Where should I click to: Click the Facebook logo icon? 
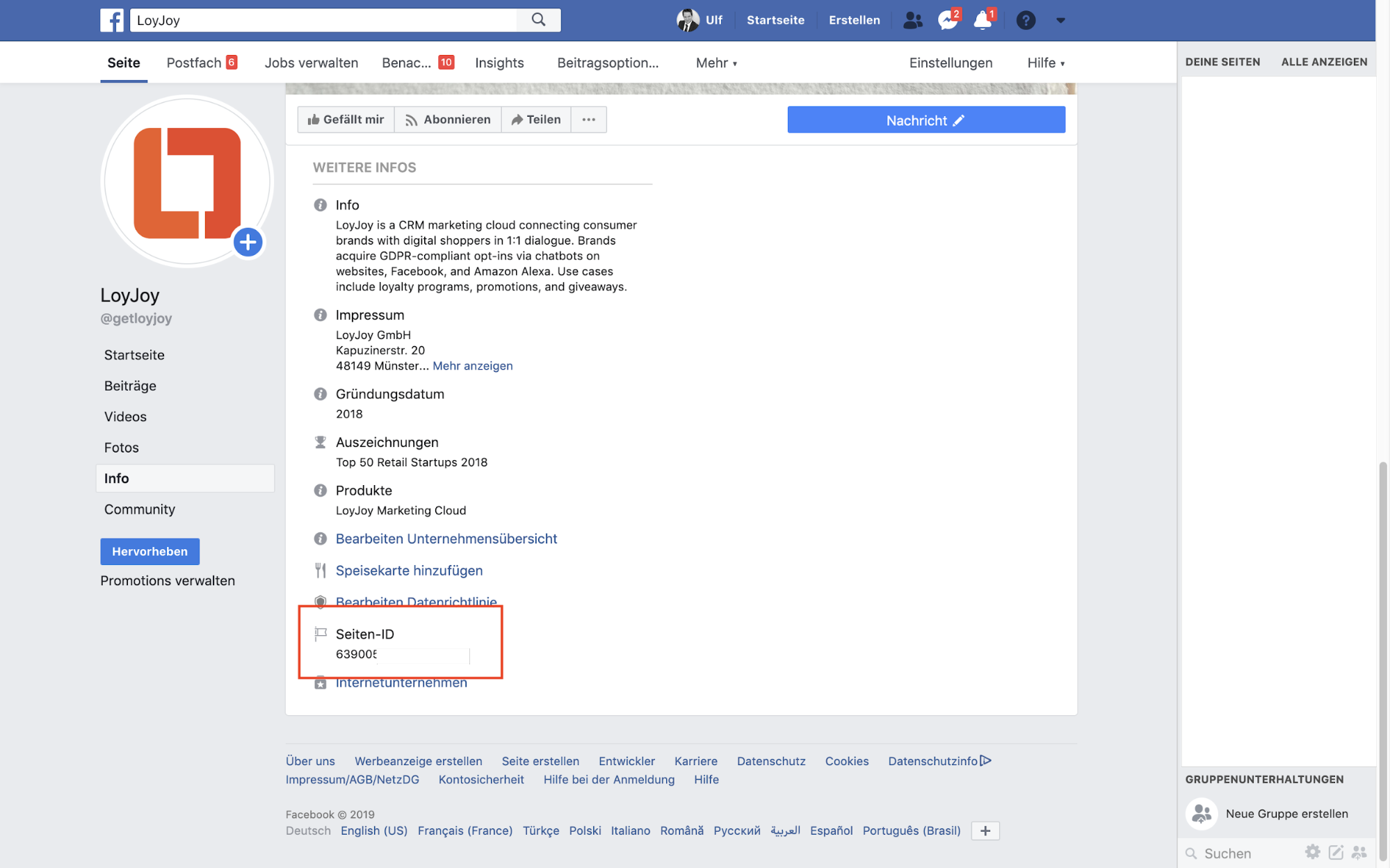[x=112, y=20]
